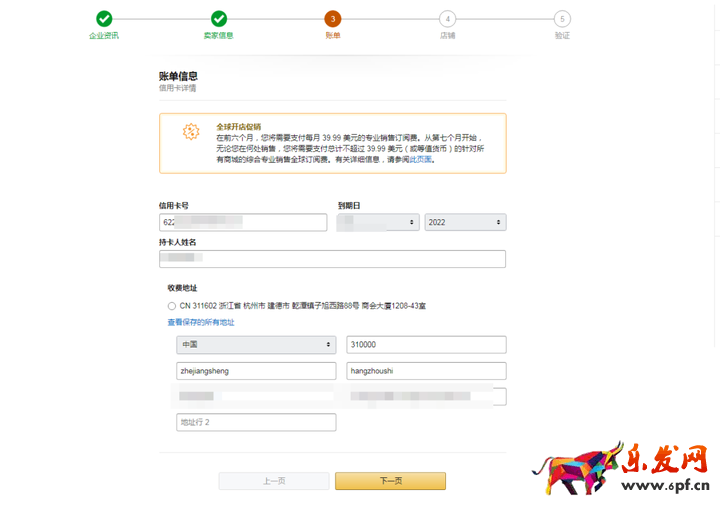Click the 地址行 2 input field
The width and height of the screenshot is (720, 506).
point(256,422)
